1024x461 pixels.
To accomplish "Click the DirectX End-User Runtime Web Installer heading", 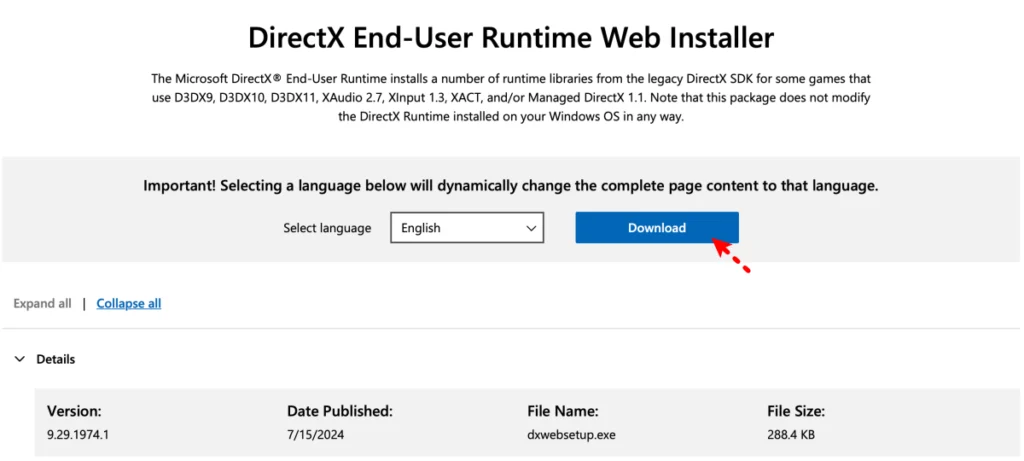I will pos(511,37).
